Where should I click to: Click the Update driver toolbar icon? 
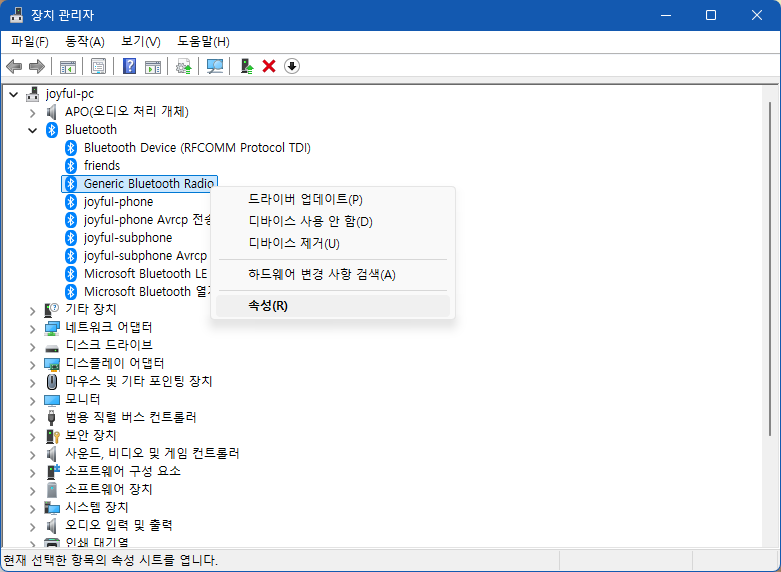(x=184, y=66)
